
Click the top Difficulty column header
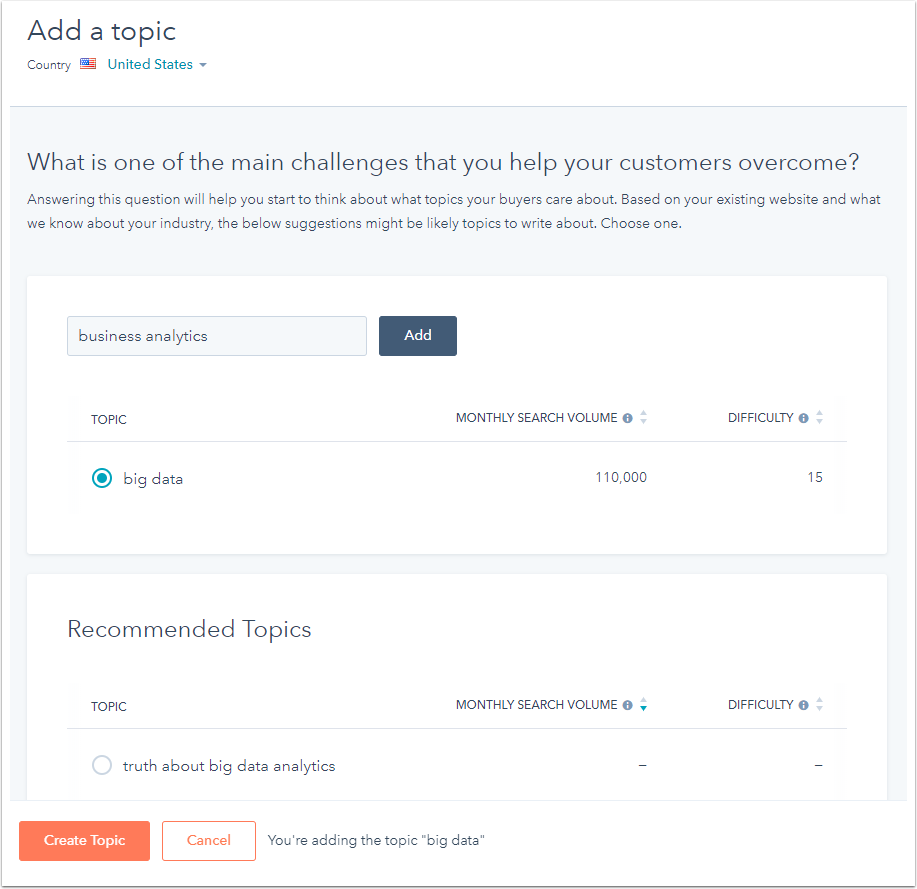pos(760,418)
